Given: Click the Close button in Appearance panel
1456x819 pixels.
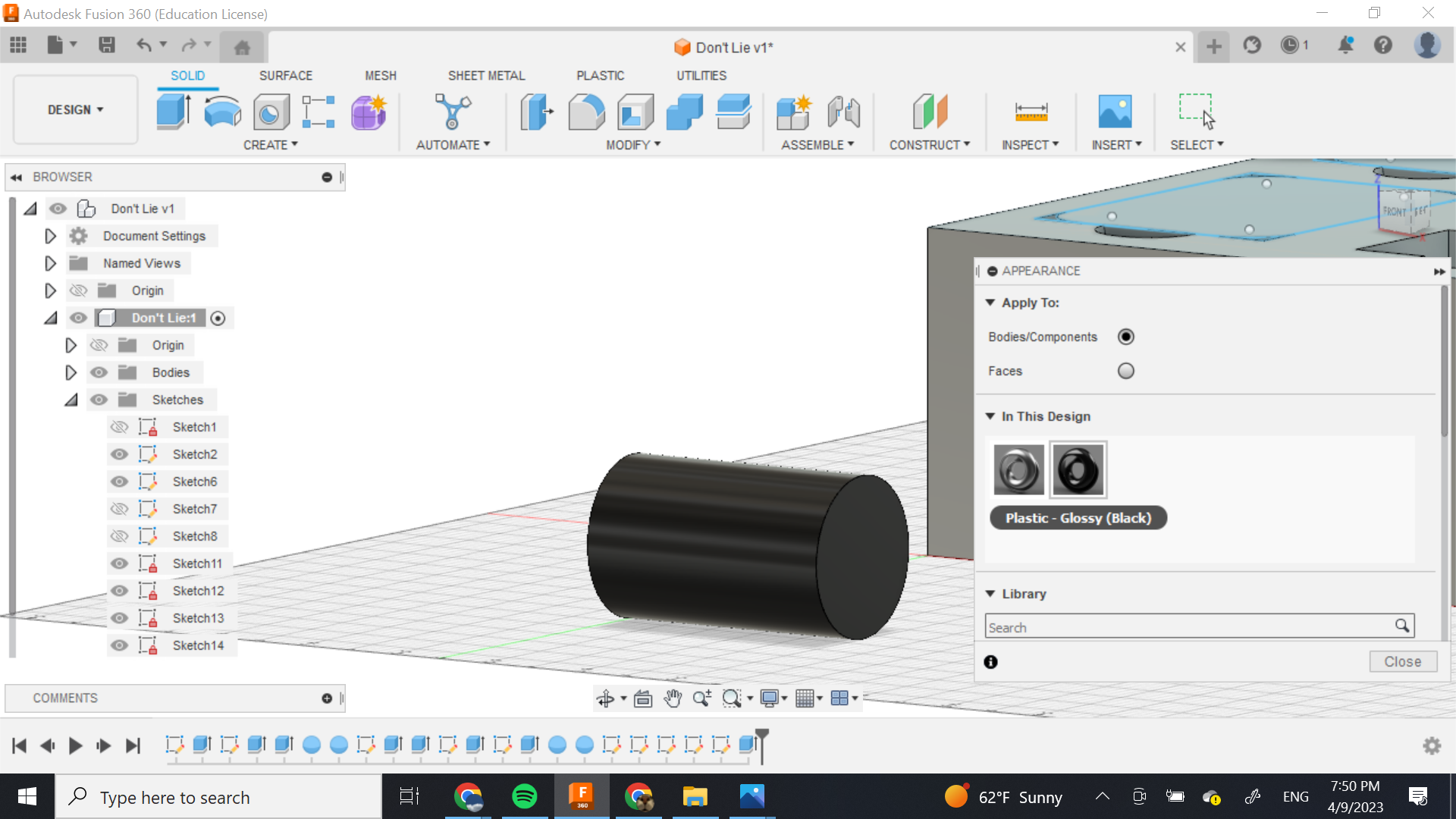Looking at the screenshot, I should [x=1402, y=661].
